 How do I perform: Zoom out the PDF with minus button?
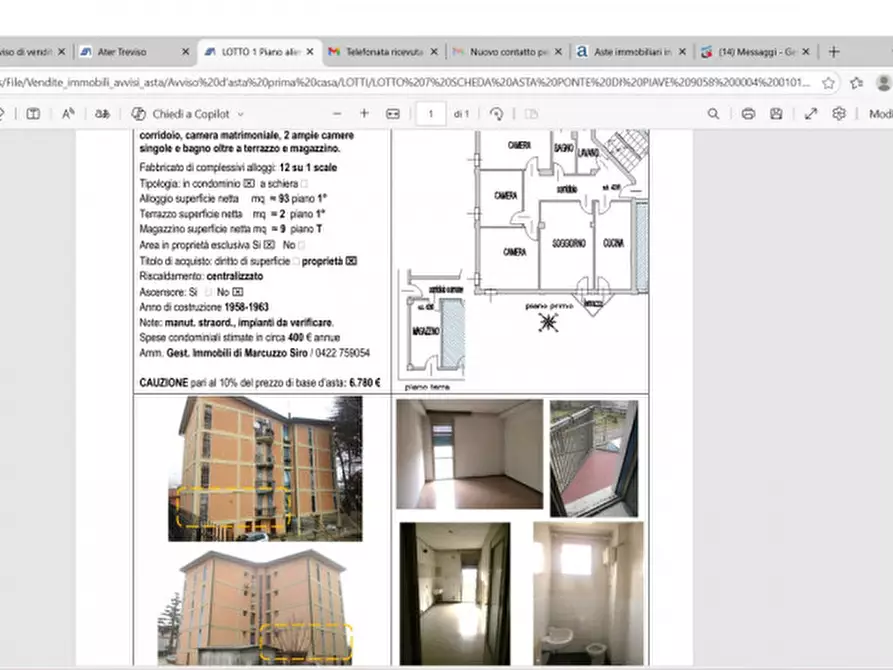point(336,114)
